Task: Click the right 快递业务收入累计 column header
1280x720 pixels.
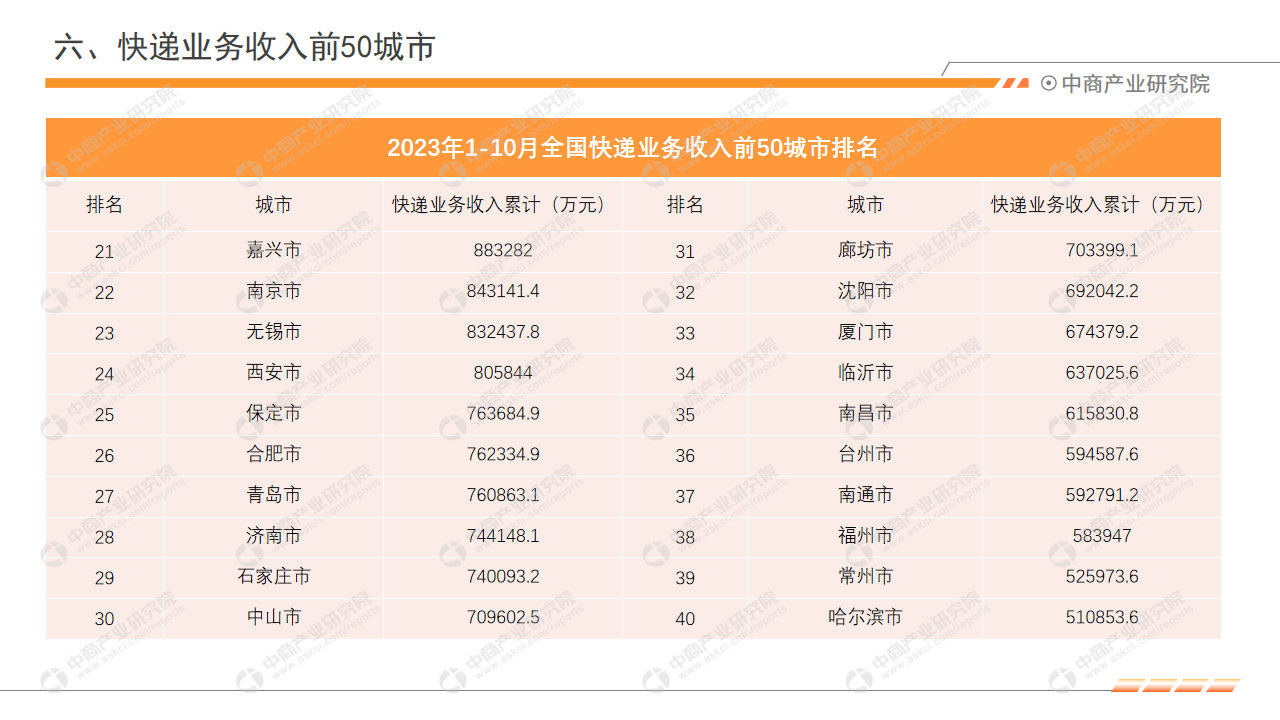Action: click(x=1101, y=205)
